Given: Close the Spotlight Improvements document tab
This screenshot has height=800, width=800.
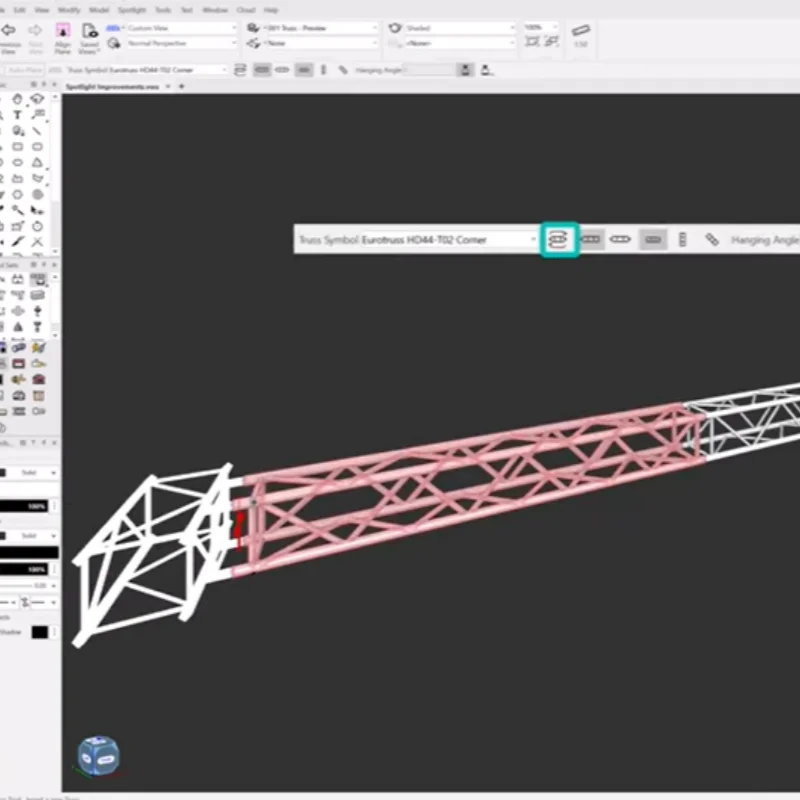Looking at the screenshot, I should point(167,87).
